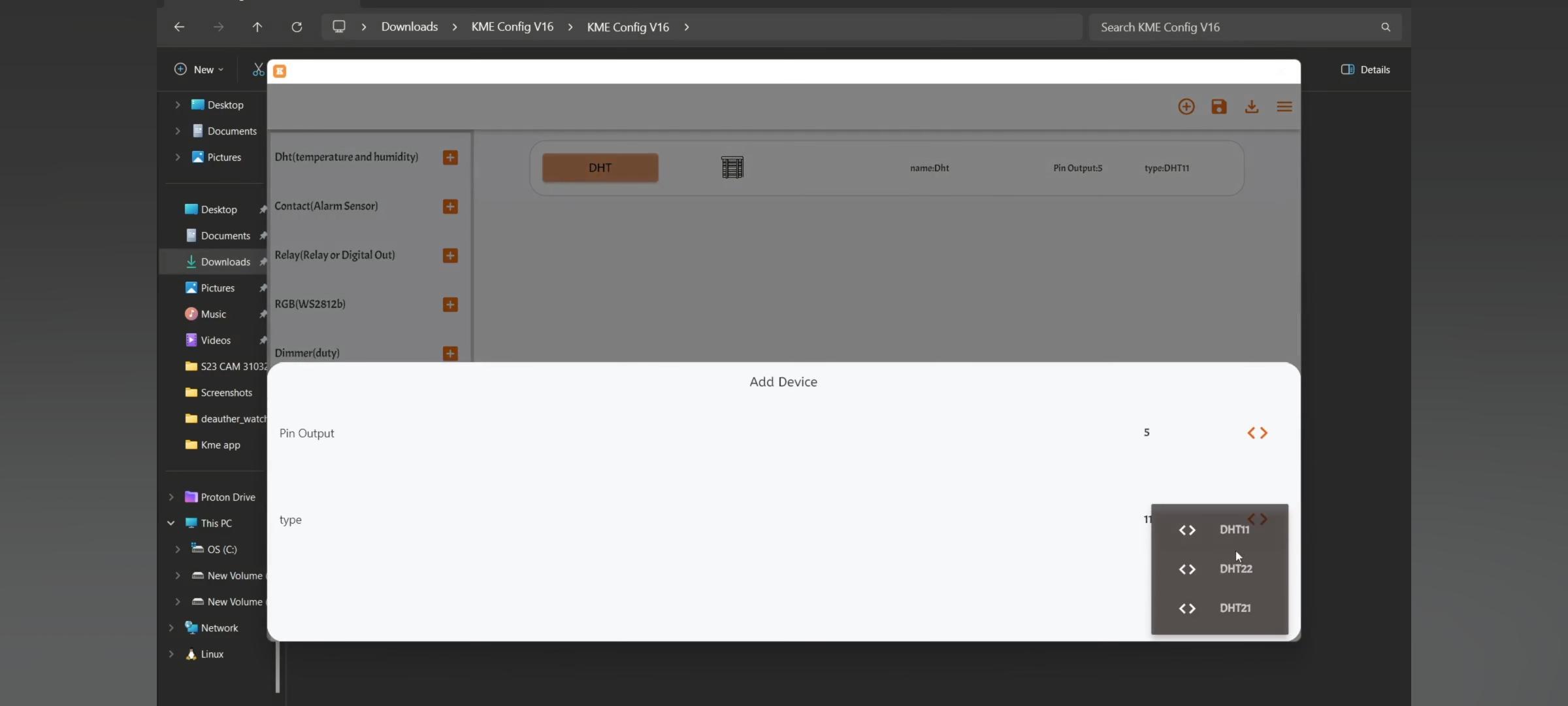This screenshot has width=1568, height=706.
Task: Select DHT22 from type dropdown
Action: click(1236, 568)
